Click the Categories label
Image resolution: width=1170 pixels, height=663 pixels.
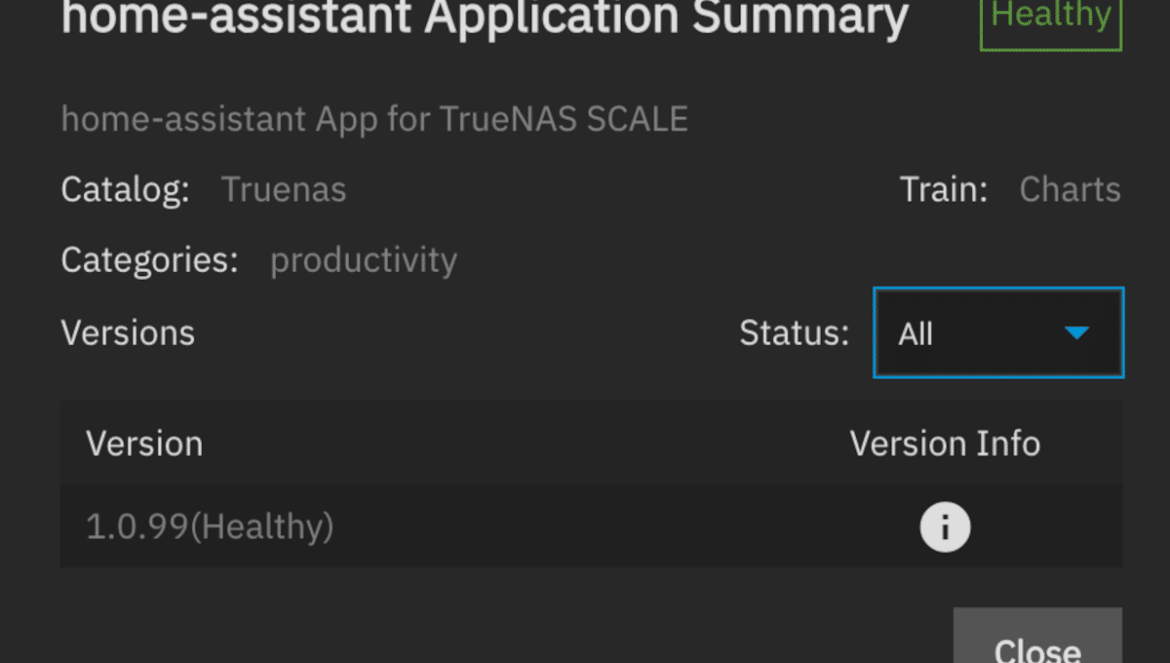149,260
